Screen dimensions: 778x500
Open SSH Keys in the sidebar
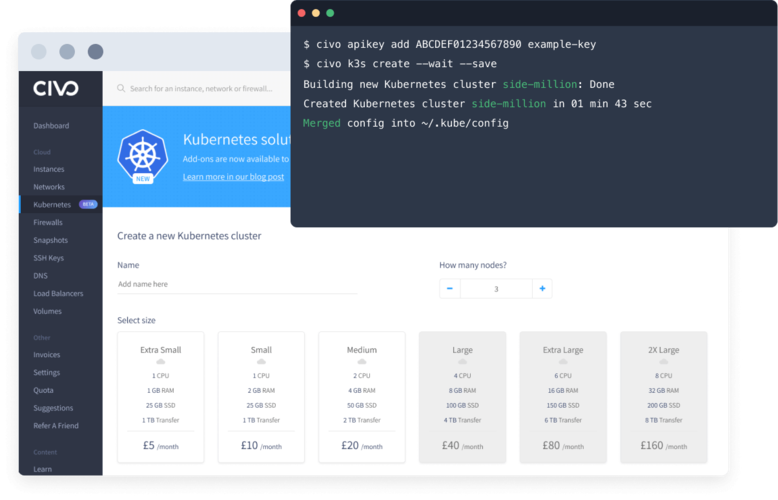(x=49, y=258)
